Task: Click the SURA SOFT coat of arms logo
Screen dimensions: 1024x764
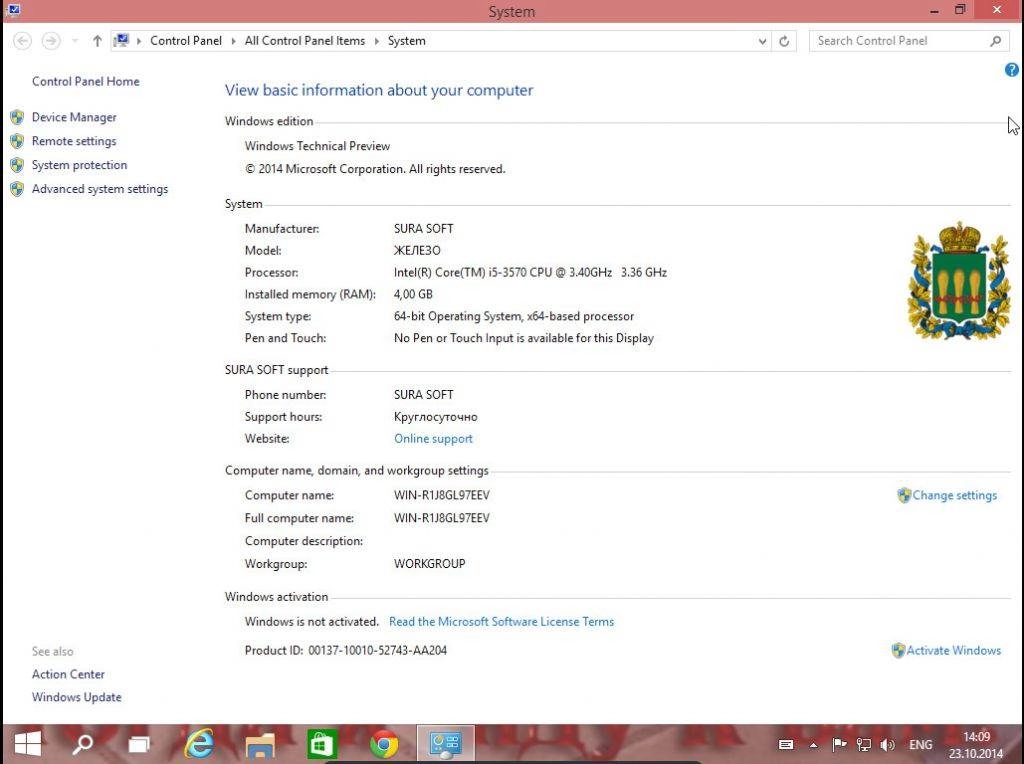Action: [x=959, y=281]
